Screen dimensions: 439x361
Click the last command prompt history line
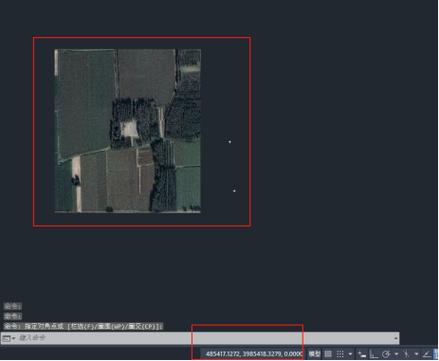click(x=83, y=326)
